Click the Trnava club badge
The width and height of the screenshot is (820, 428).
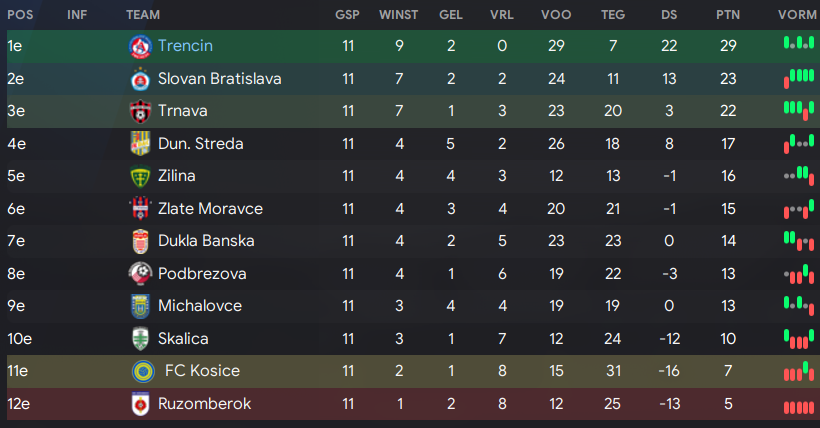[x=140, y=111]
